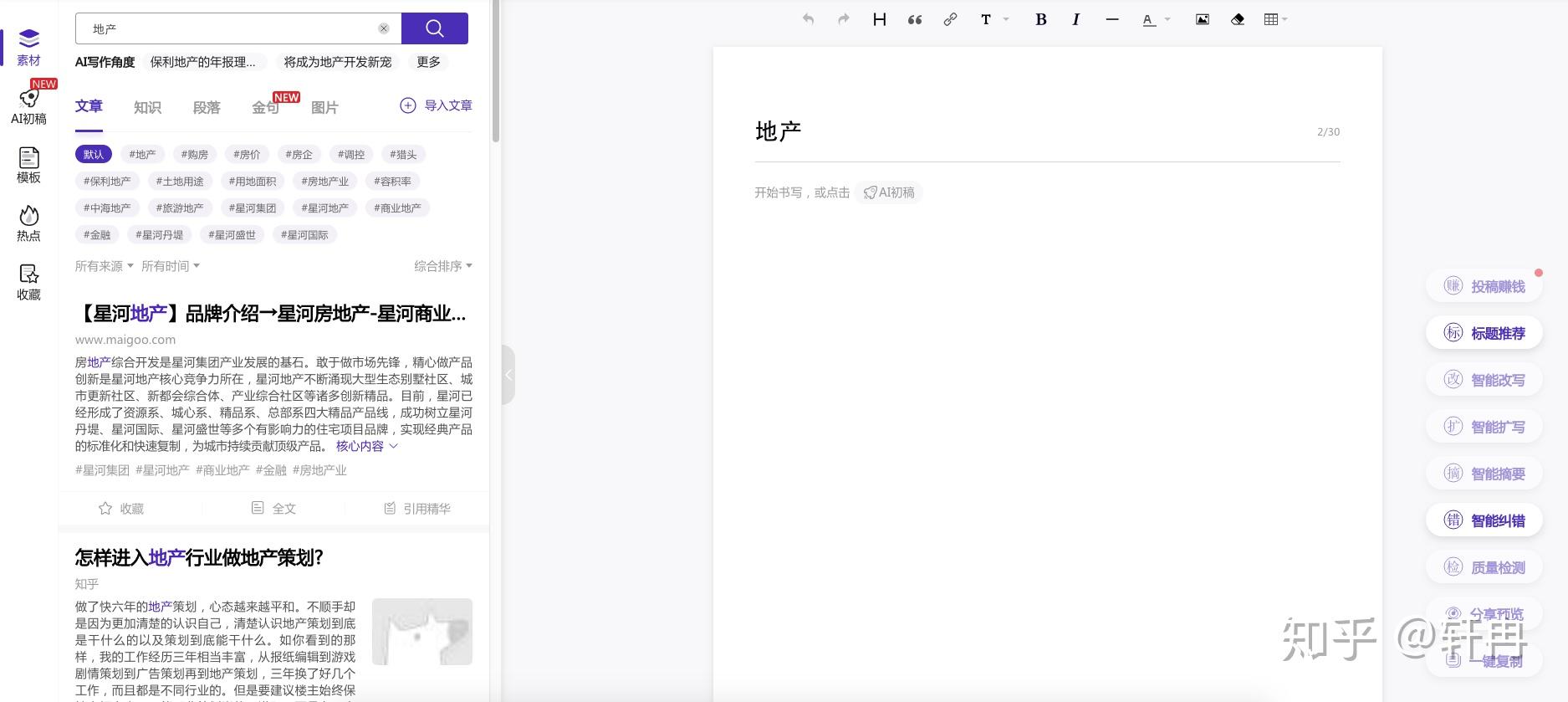The height and width of the screenshot is (702, 1568).
Task: Select the 默认 tag filter
Action: tap(94, 154)
